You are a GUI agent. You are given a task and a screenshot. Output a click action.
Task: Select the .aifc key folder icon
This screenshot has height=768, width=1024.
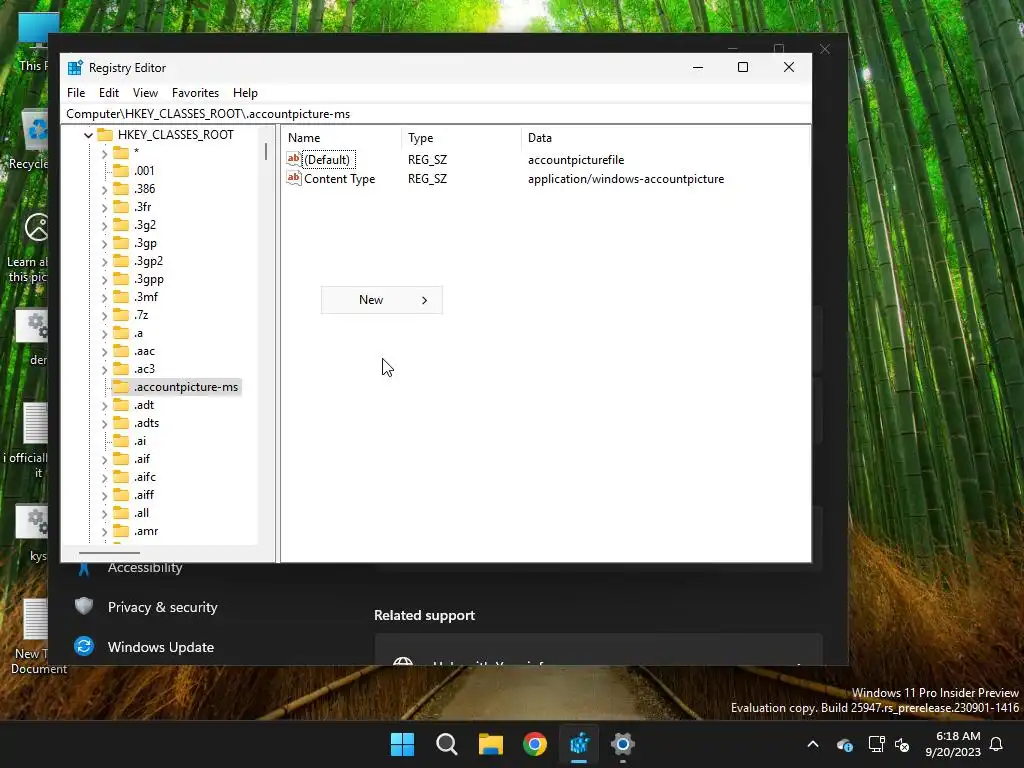(x=121, y=477)
